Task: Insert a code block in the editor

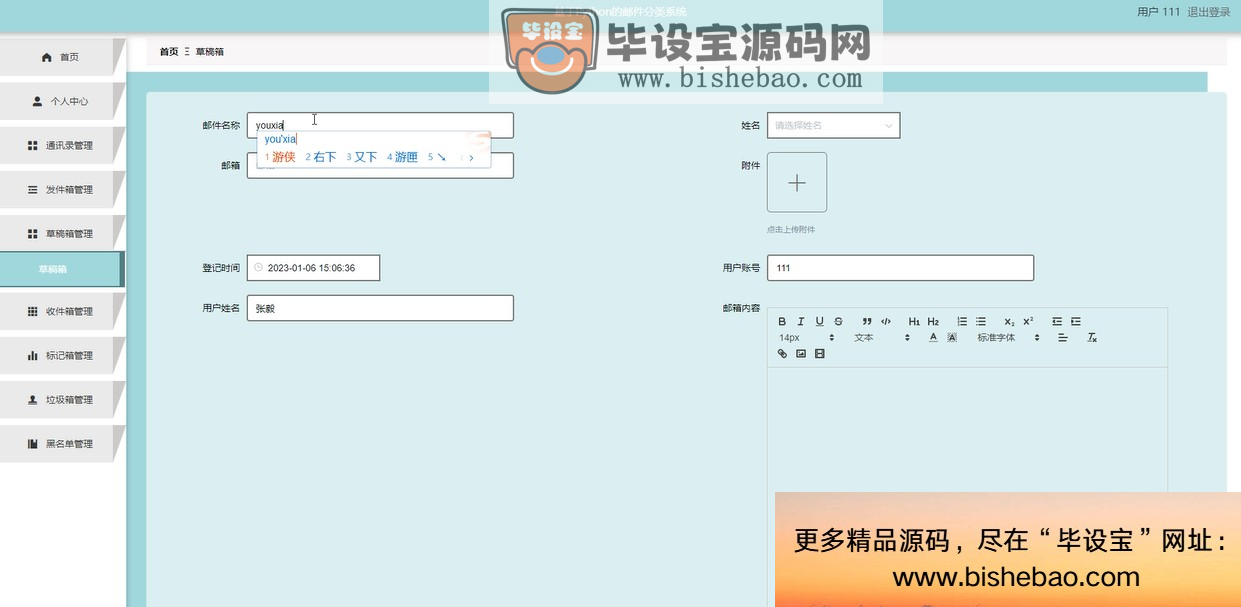Action: (886, 321)
